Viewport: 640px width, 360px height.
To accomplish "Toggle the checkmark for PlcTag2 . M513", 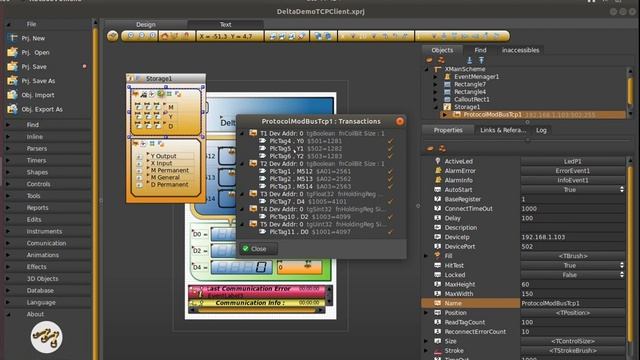I will tap(390, 179).
